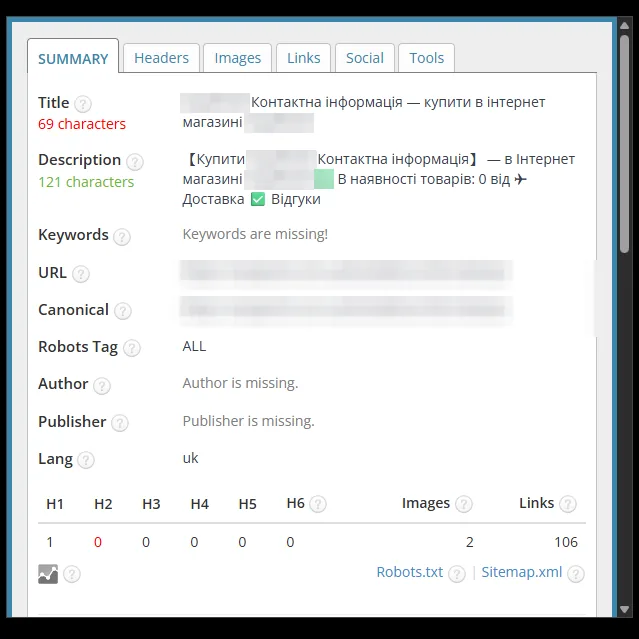
Task: Click 'Keywords are missing!' text
Action: [255, 234]
